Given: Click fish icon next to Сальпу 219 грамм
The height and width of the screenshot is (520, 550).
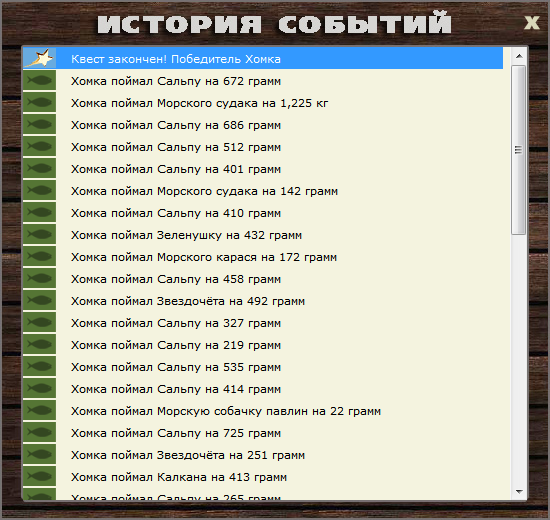Looking at the screenshot, I should coord(39,344).
